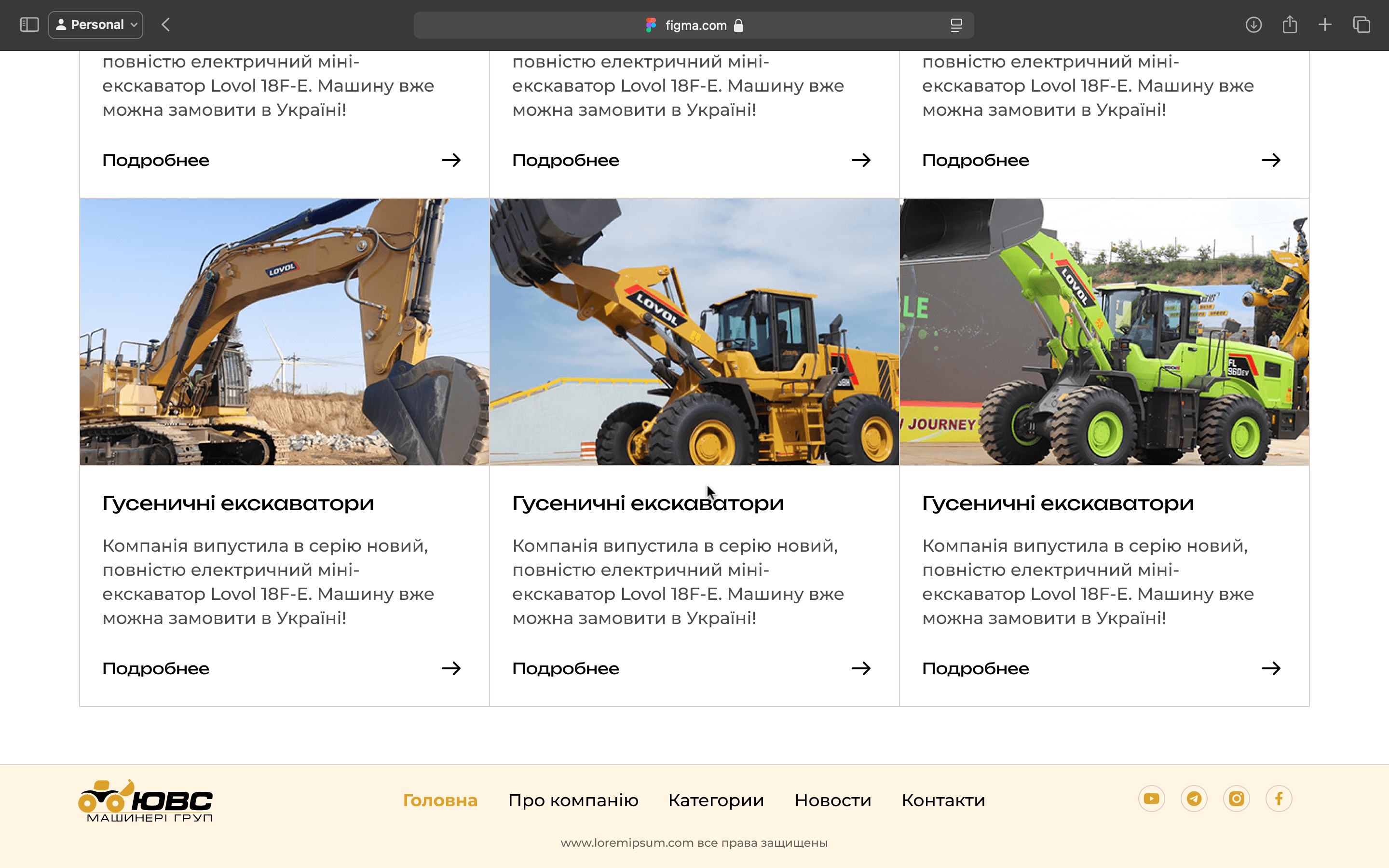Show tab overview icon

[1362, 25]
